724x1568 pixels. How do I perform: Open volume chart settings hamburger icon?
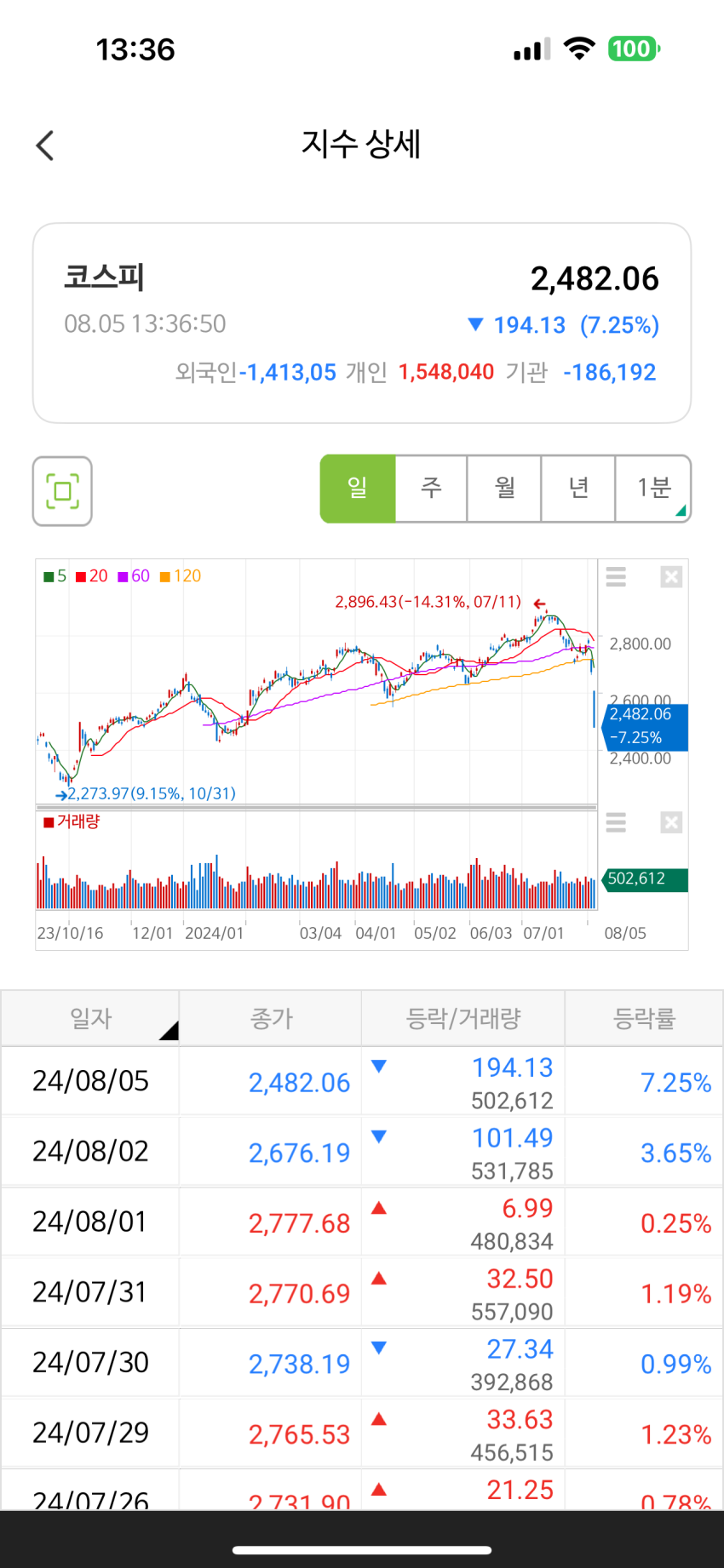tap(616, 822)
